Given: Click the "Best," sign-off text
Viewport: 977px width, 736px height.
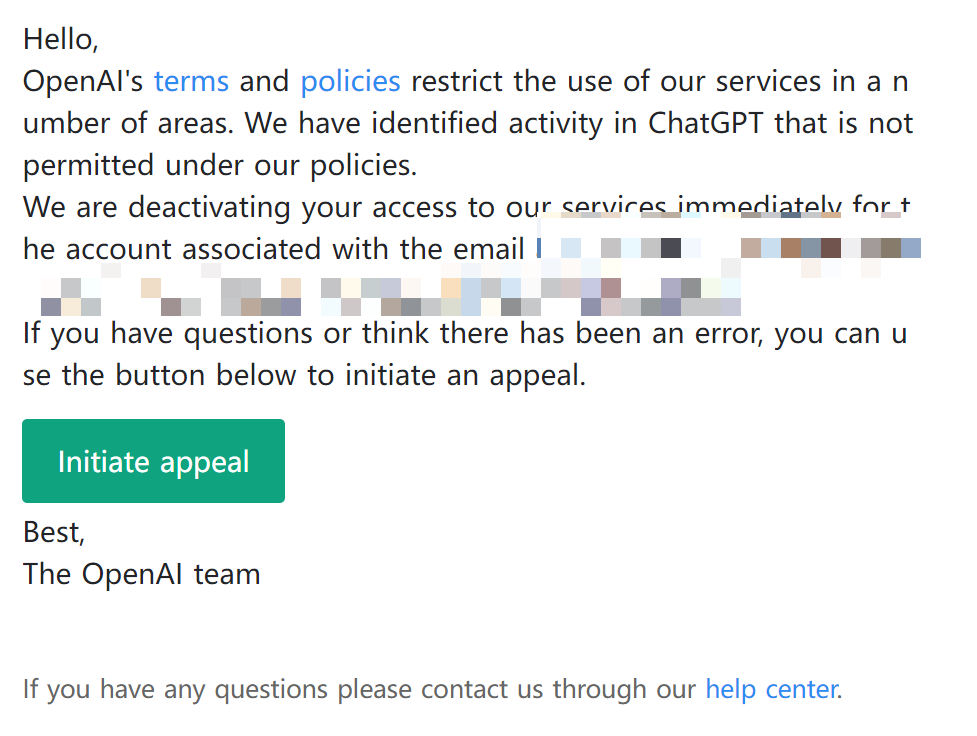Looking at the screenshot, I should tap(54, 532).
